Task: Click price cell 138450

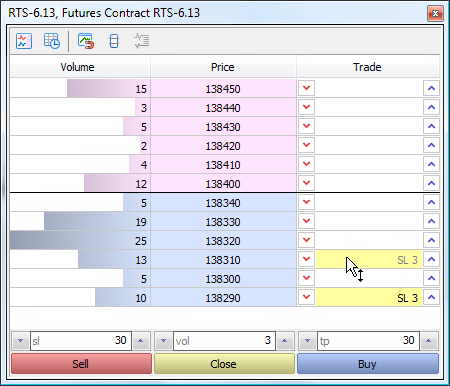Action: click(x=223, y=89)
